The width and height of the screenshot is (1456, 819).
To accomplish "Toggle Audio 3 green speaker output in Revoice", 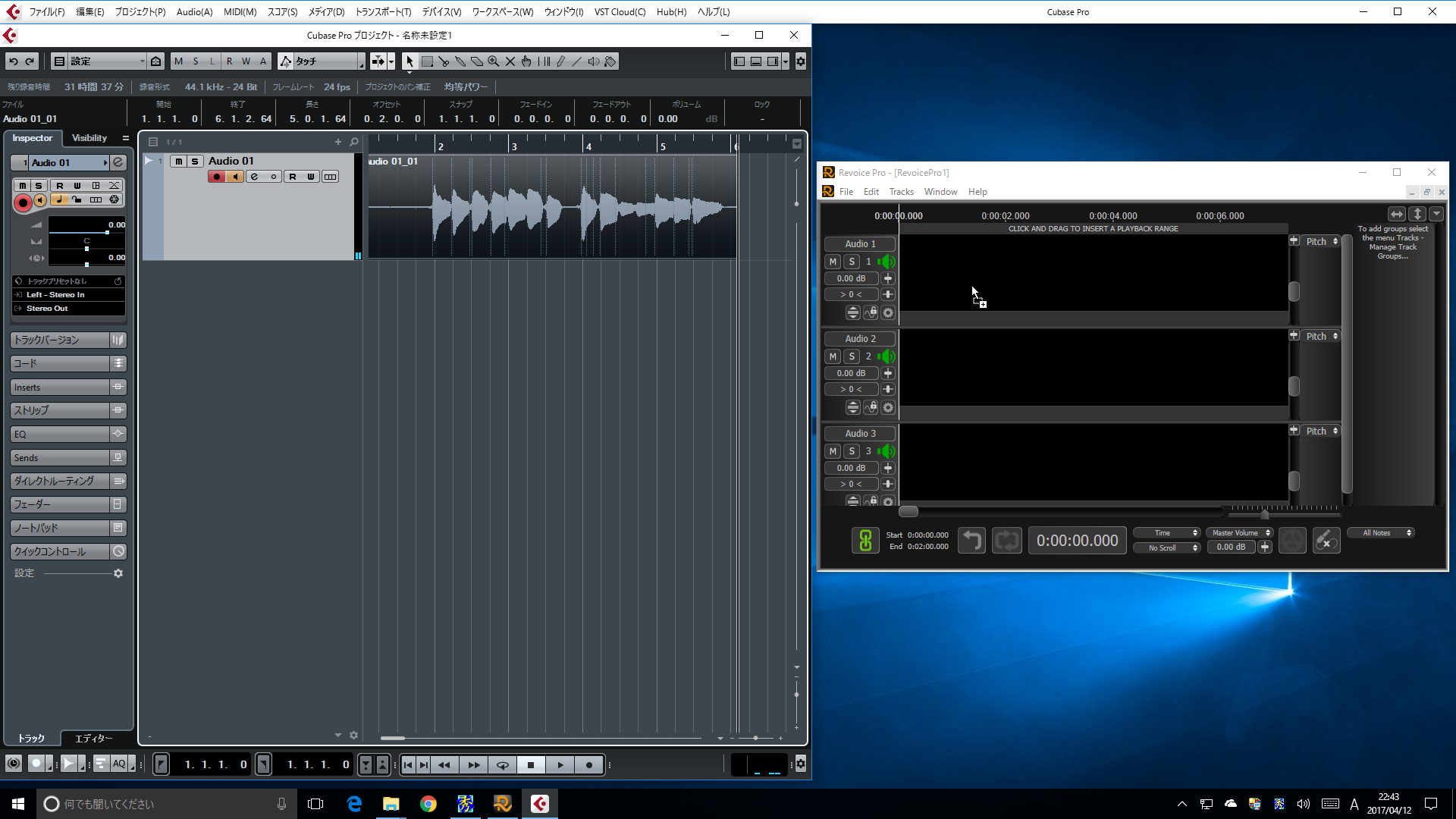I will coord(886,451).
